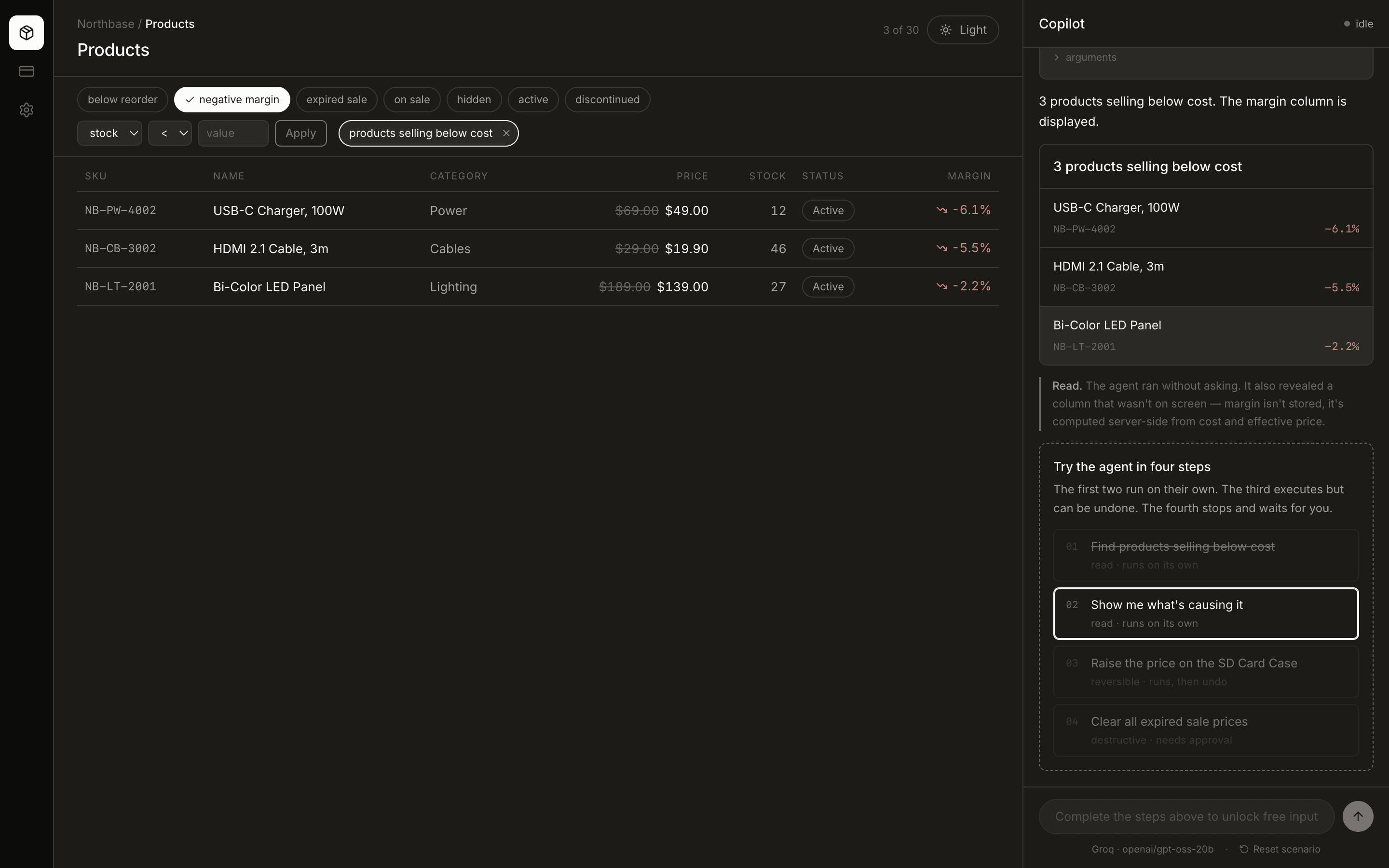Run step 02 'Show me what's causing it'

[x=1205, y=613]
